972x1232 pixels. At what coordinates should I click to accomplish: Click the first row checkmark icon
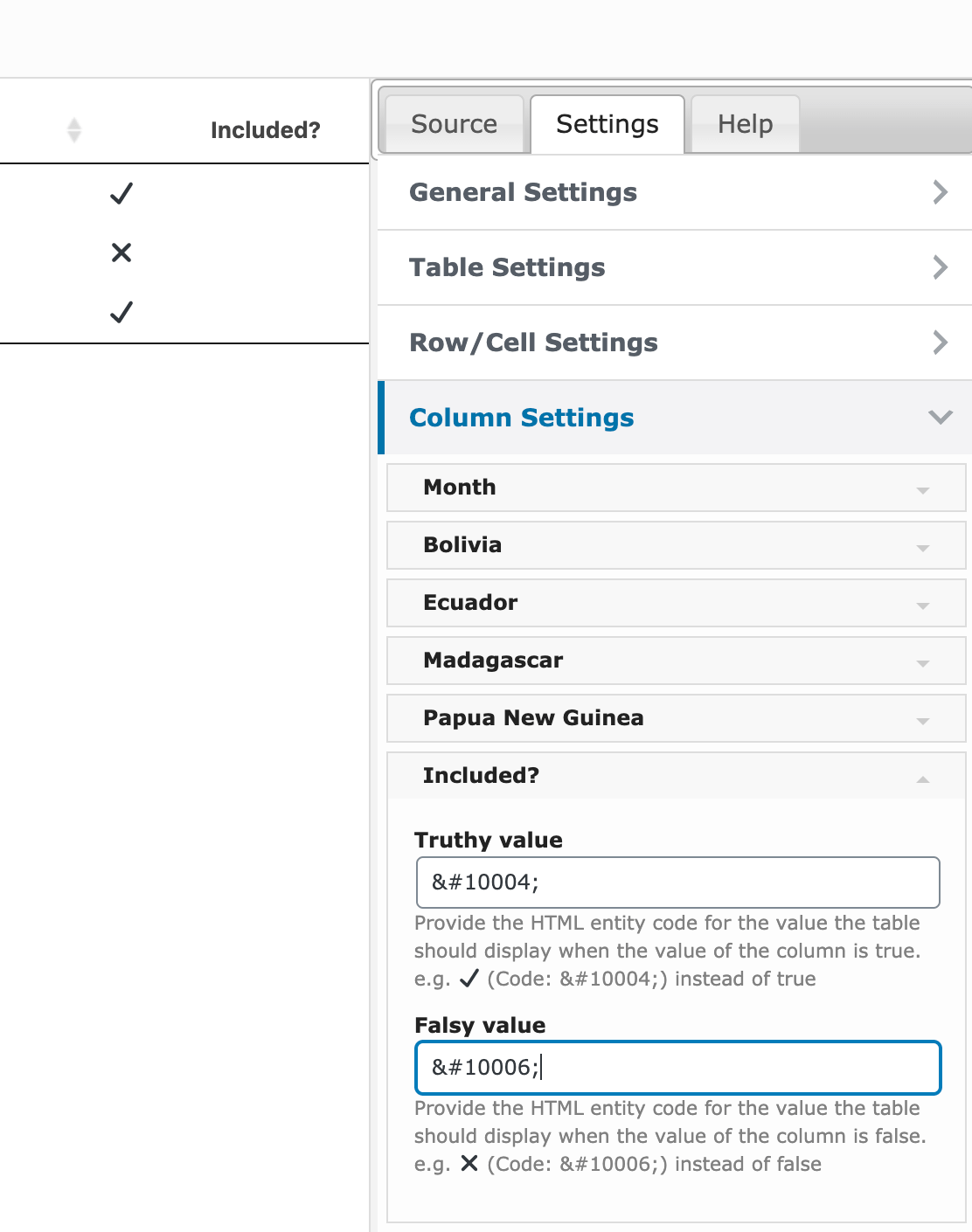tap(121, 193)
